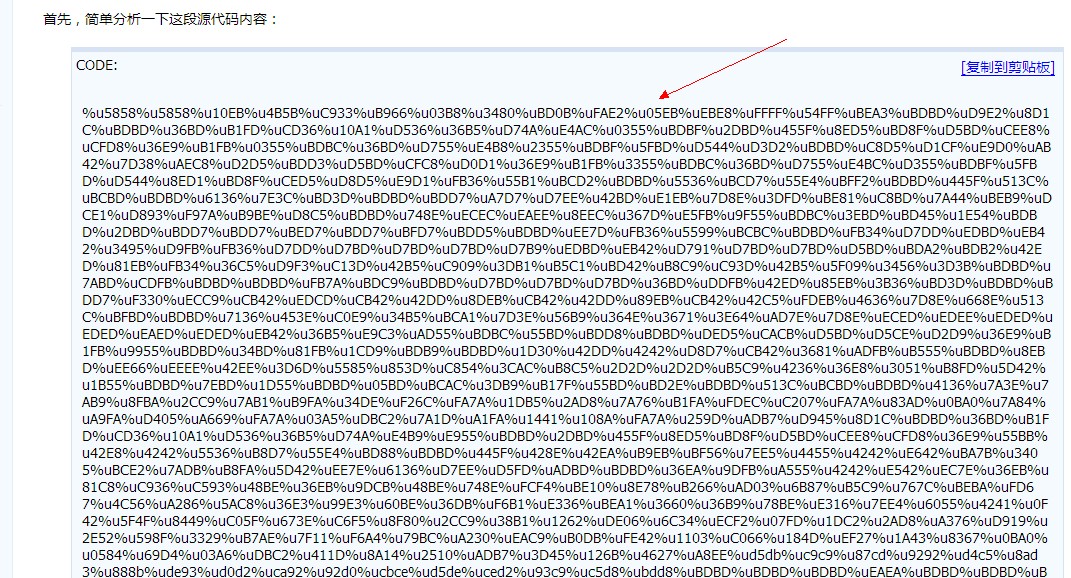Select the line starting uBCBD%uBDBD%u6136
The height and width of the screenshot is (578, 1071).
[x=567, y=199]
